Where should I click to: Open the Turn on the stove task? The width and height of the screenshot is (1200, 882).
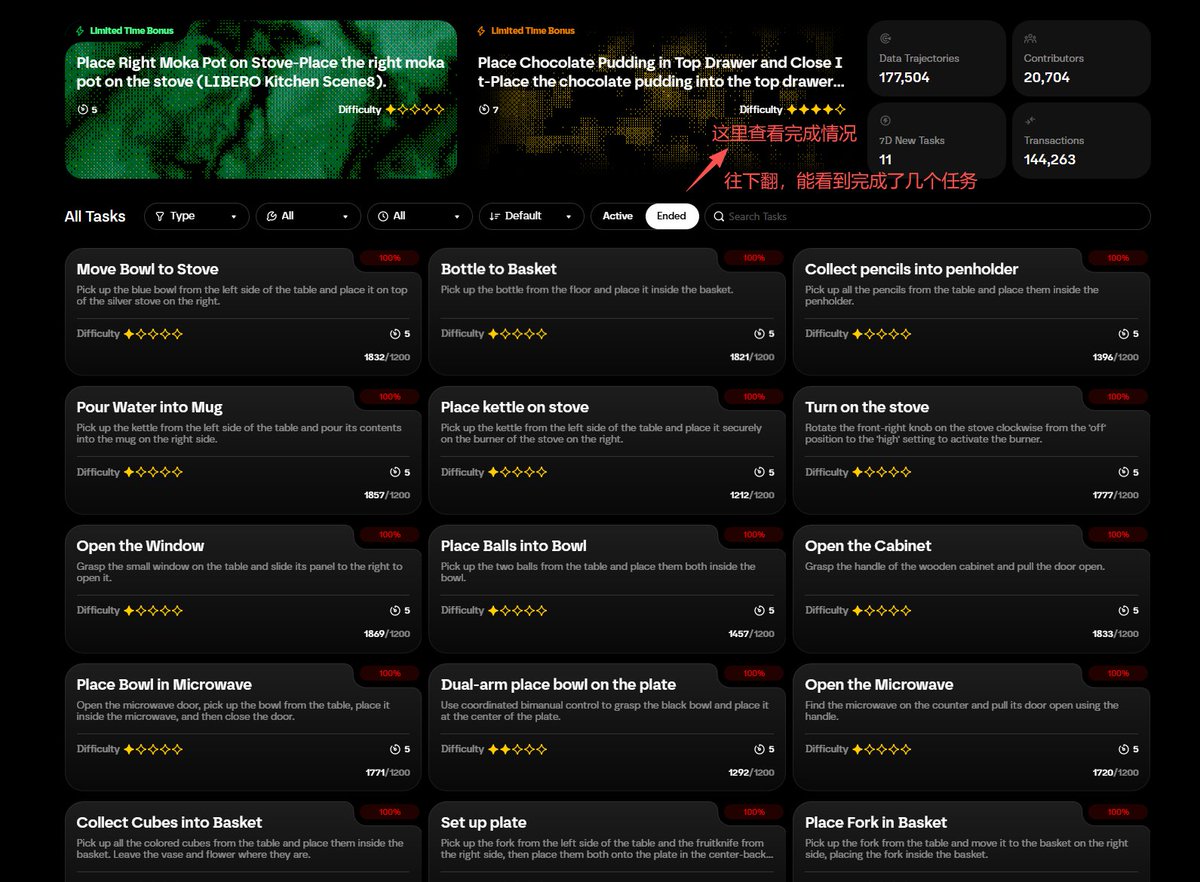pos(971,449)
